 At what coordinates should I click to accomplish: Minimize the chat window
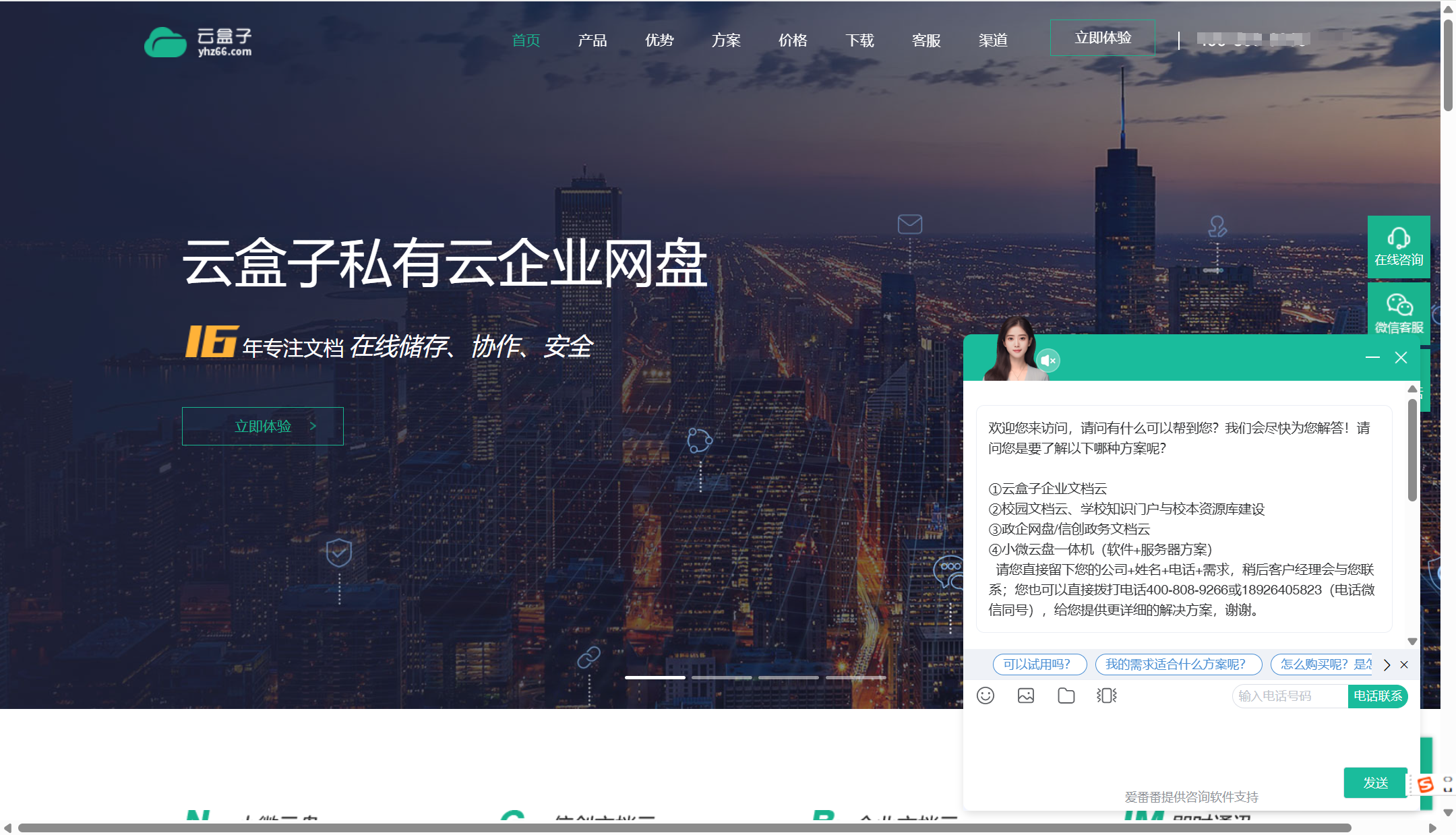tap(1373, 358)
